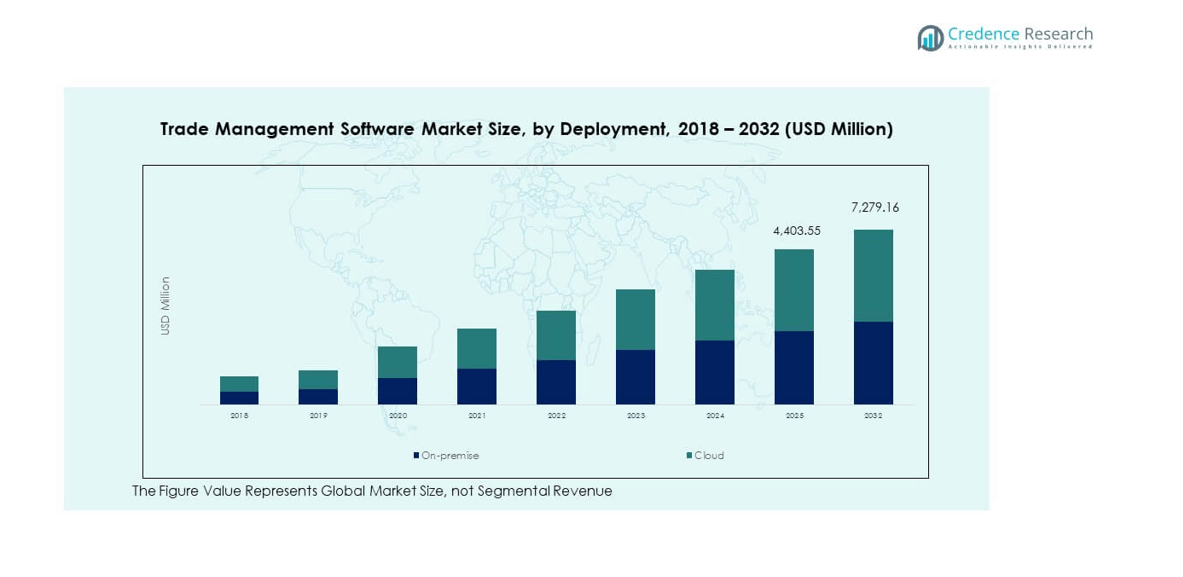
Task: Click the 2019 x-axis year label
Action: tap(318, 415)
